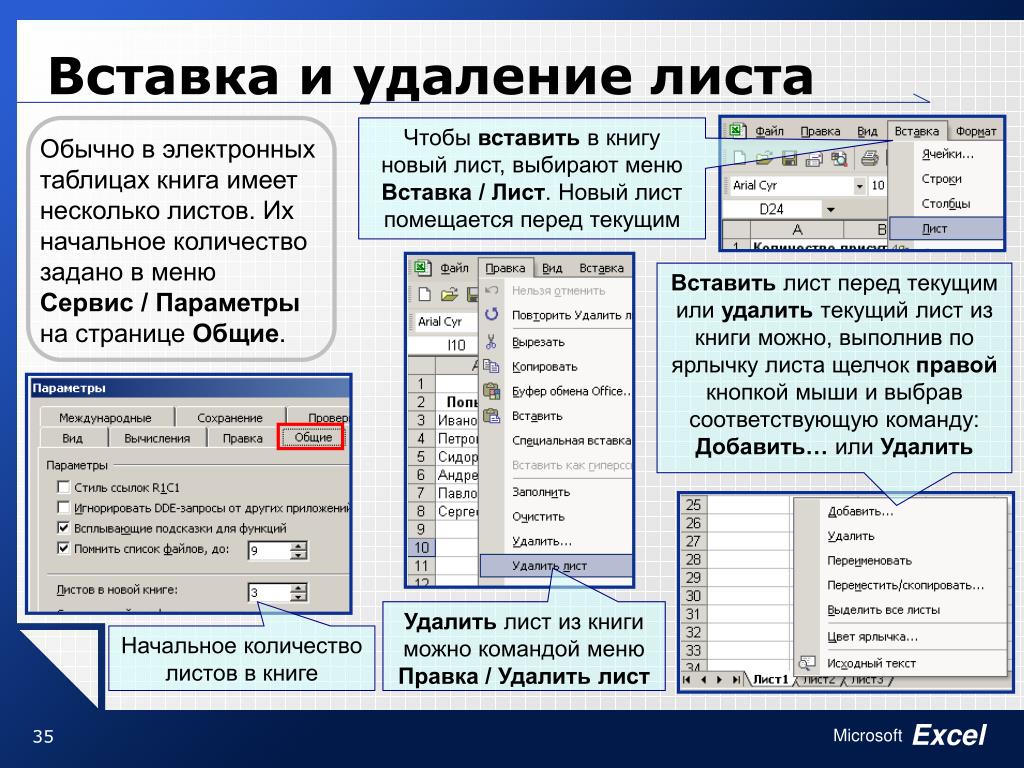Click the grayed undo arrow icon in Правка menu
Image resolution: width=1024 pixels, height=768 pixels.
[x=492, y=289]
